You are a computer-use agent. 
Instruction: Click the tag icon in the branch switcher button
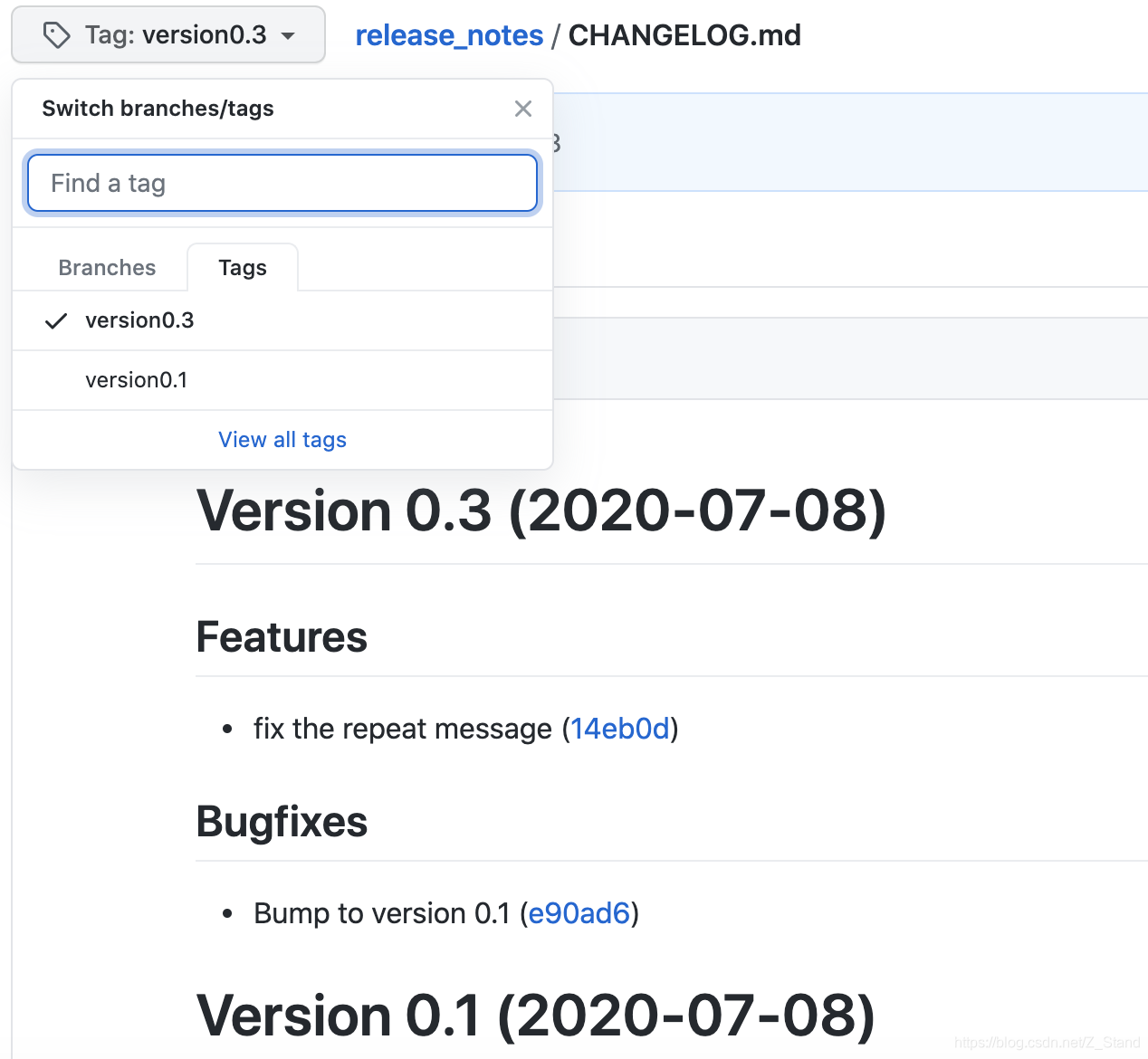(x=57, y=34)
